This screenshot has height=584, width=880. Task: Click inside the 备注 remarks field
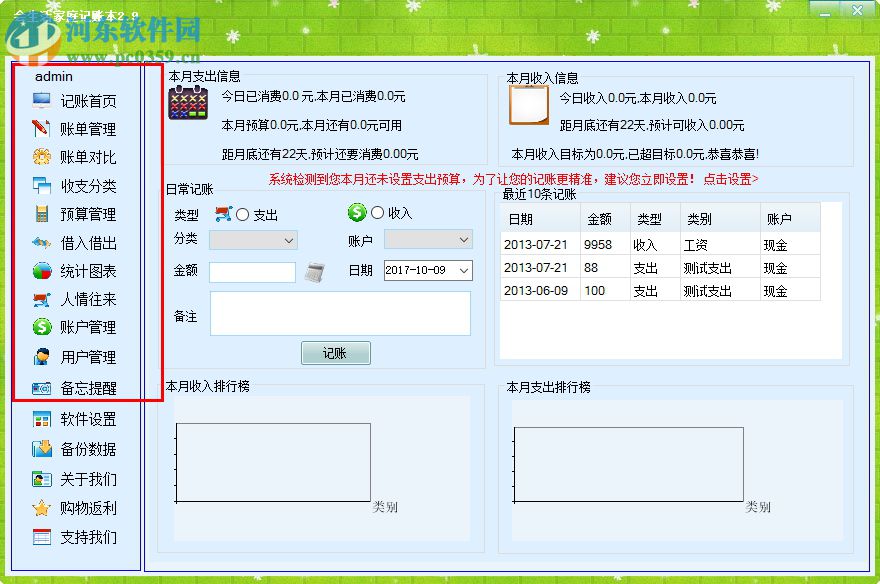(x=340, y=315)
